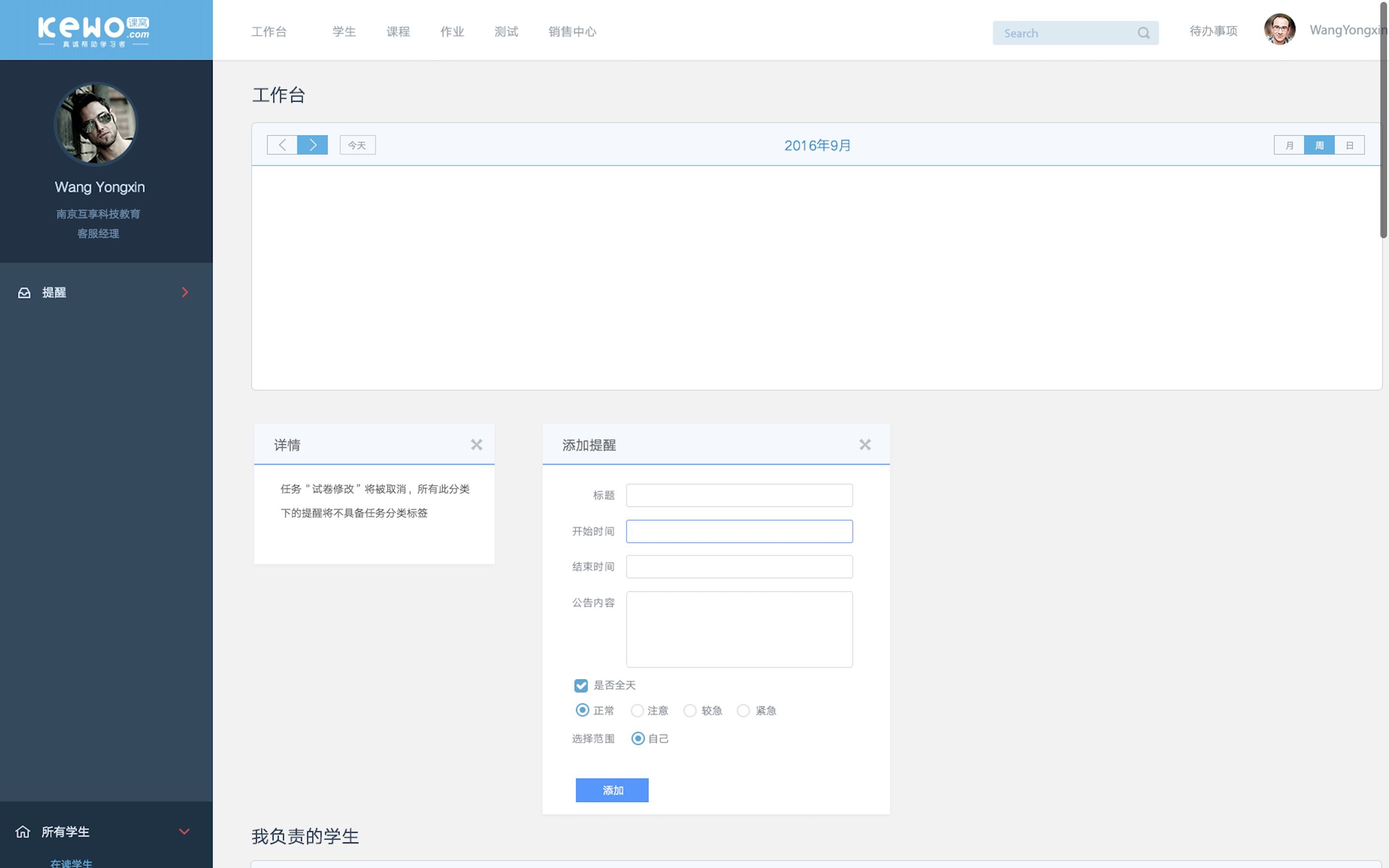Expand the 提醒 sidebar chevron
The width and height of the screenshot is (1389, 868).
coord(185,292)
